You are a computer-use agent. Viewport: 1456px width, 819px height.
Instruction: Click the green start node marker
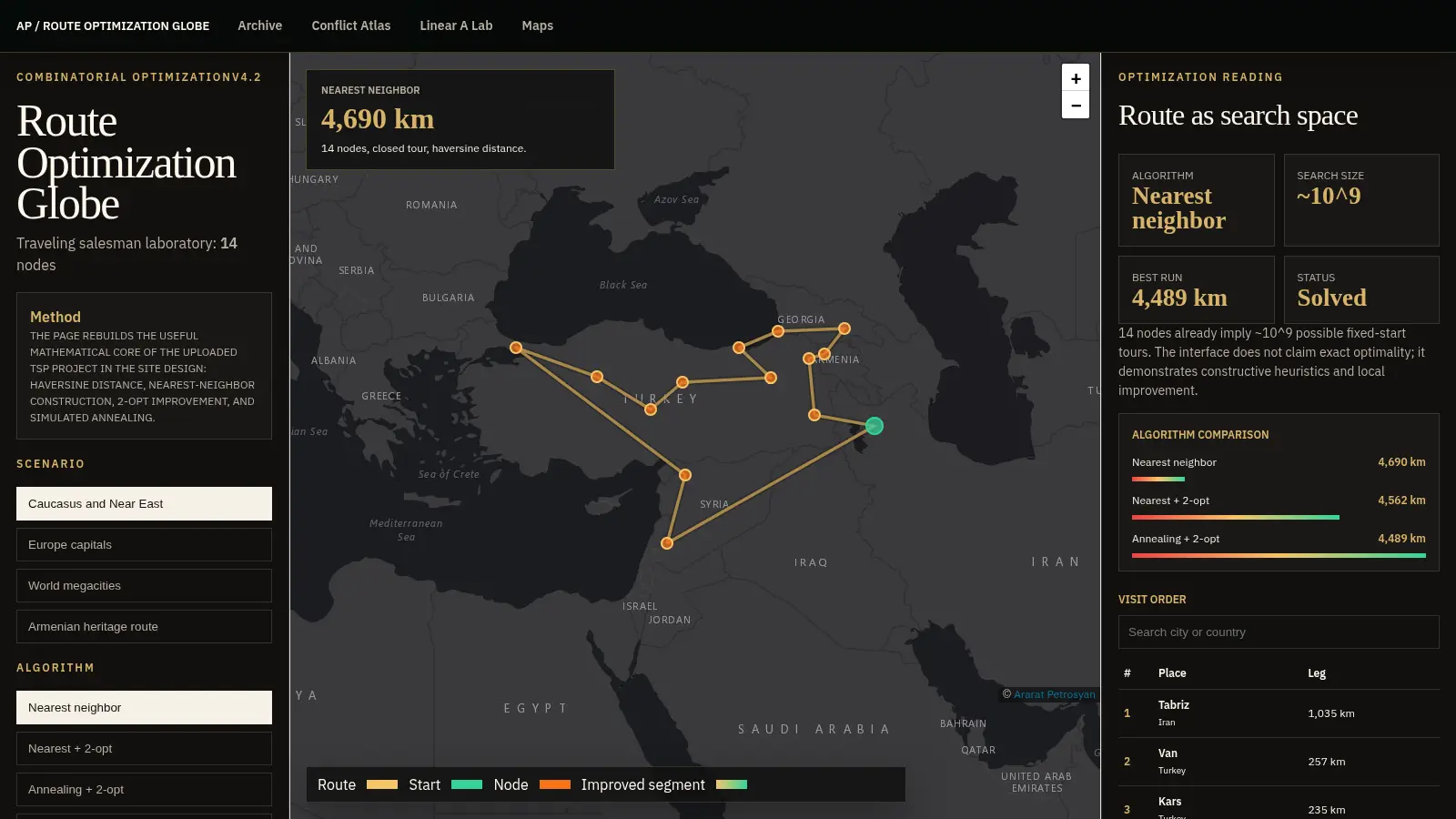click(875, 426)
